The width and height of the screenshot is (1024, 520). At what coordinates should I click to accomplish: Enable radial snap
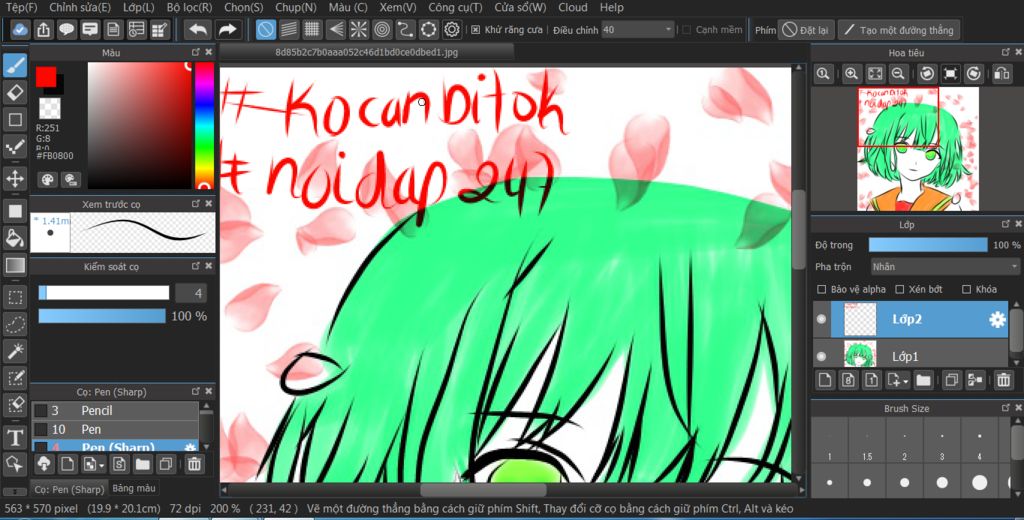[x=359, y=29]
